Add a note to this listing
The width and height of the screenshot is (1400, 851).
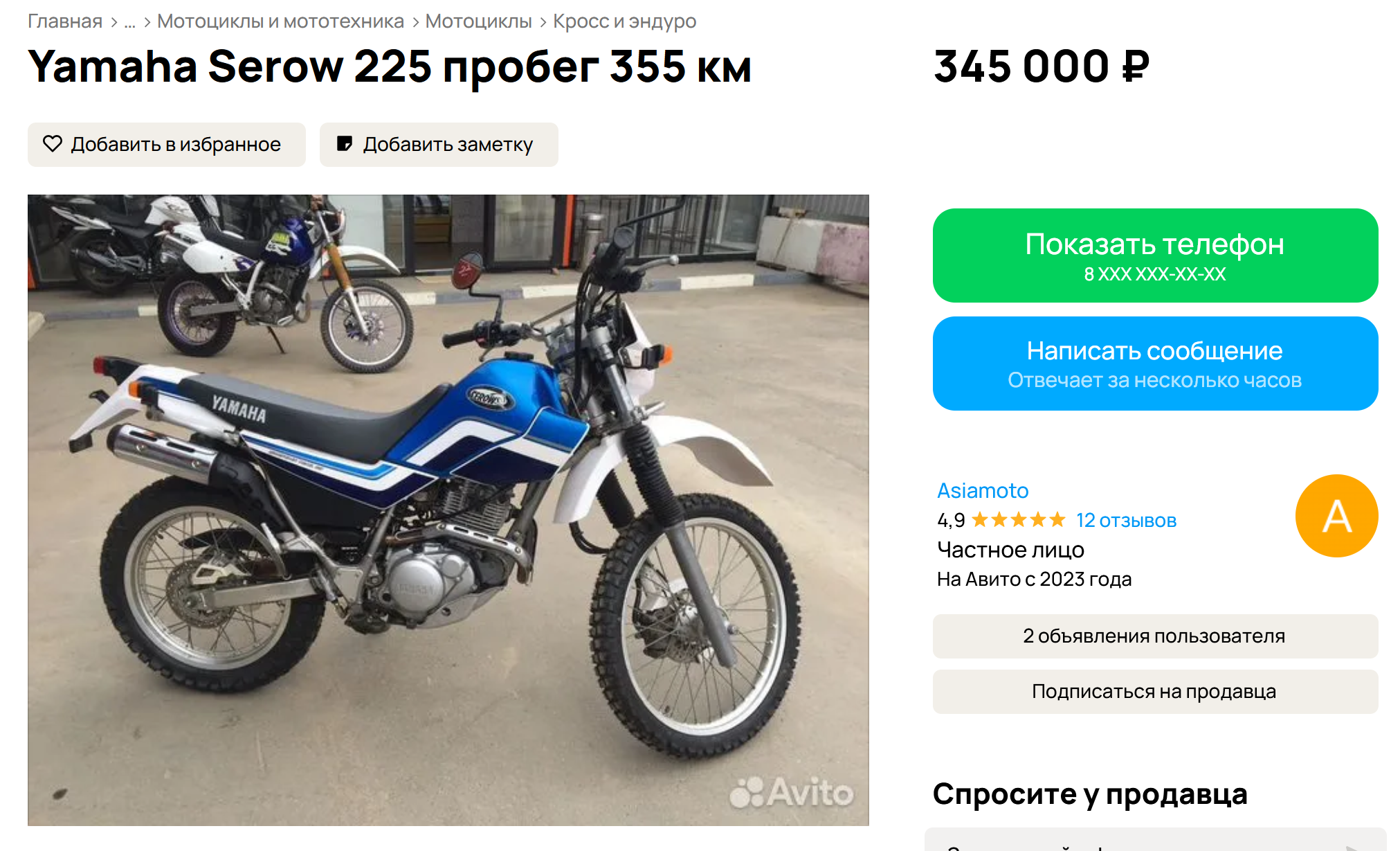coord(439,145)
